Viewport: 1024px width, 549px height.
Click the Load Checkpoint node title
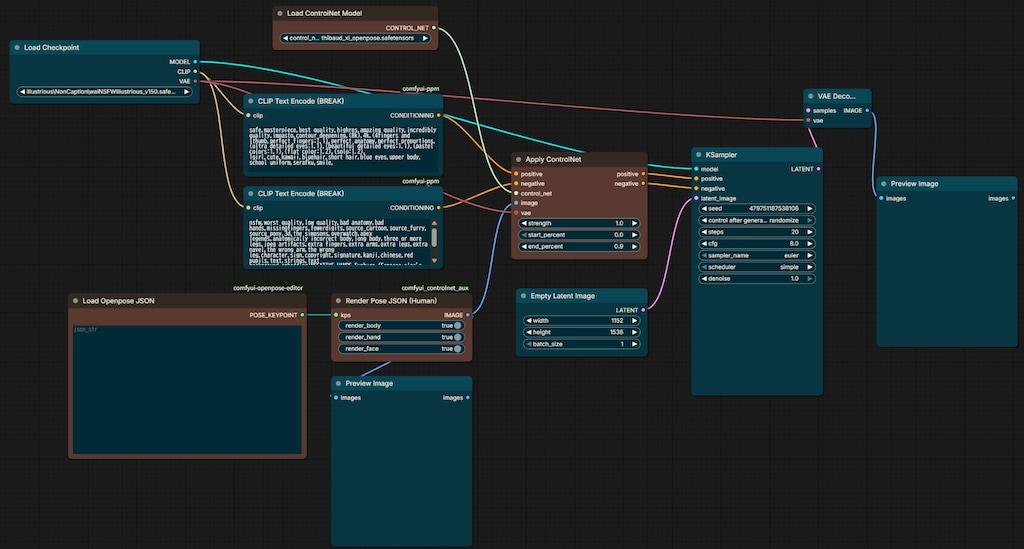pos(52,48)
